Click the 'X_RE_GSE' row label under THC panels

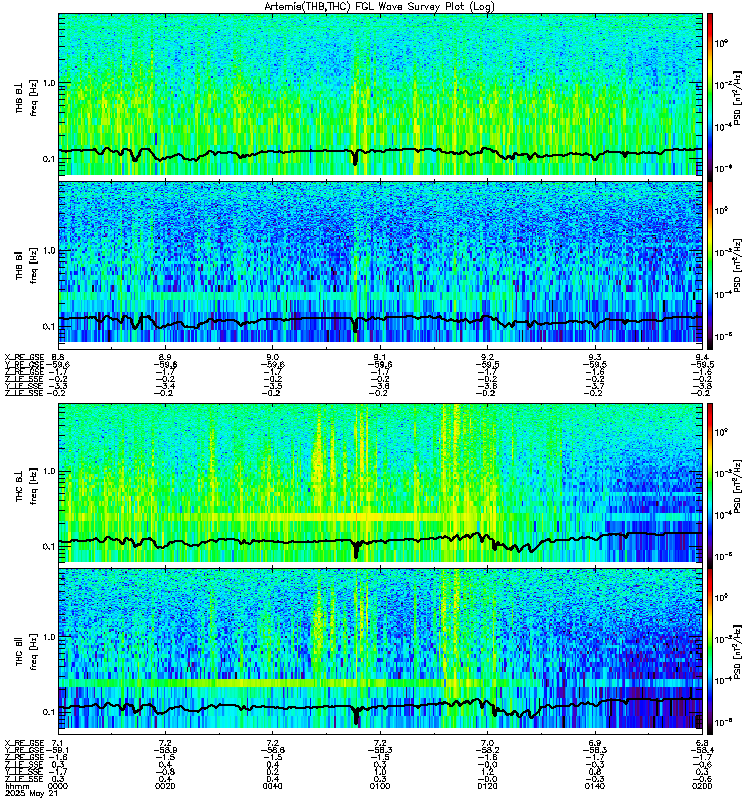(x=24, y=743)
